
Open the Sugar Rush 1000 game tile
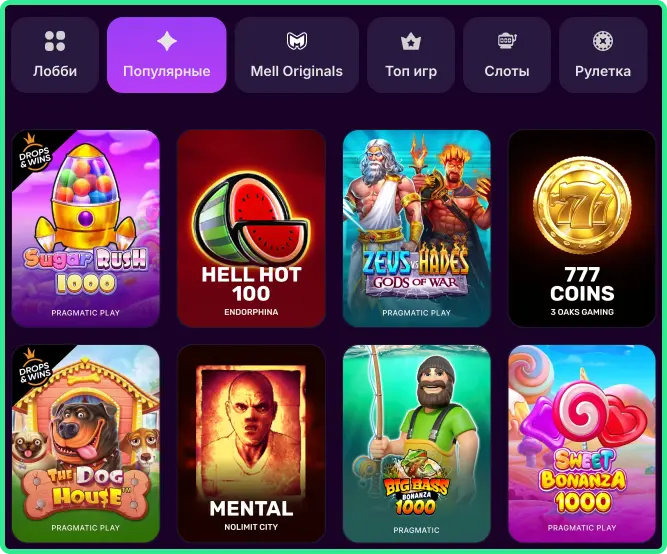pos(86,228)
